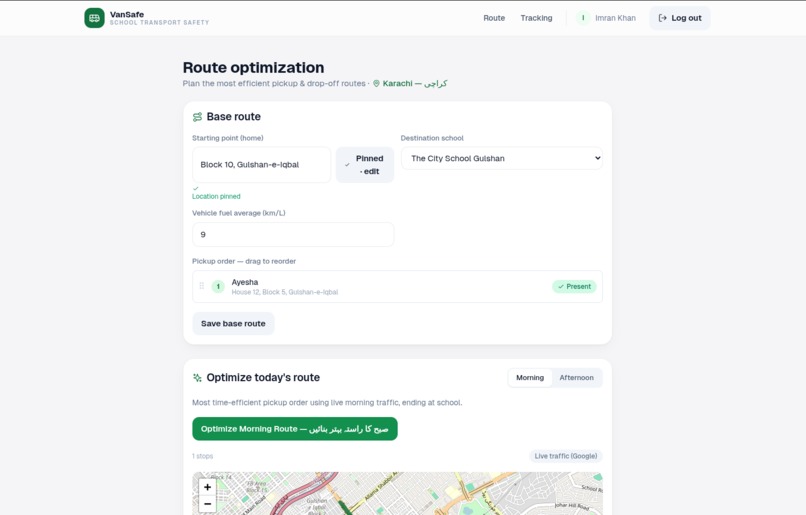
Task: Open the Route page in the navigation
Action: (x=494, y=18)
